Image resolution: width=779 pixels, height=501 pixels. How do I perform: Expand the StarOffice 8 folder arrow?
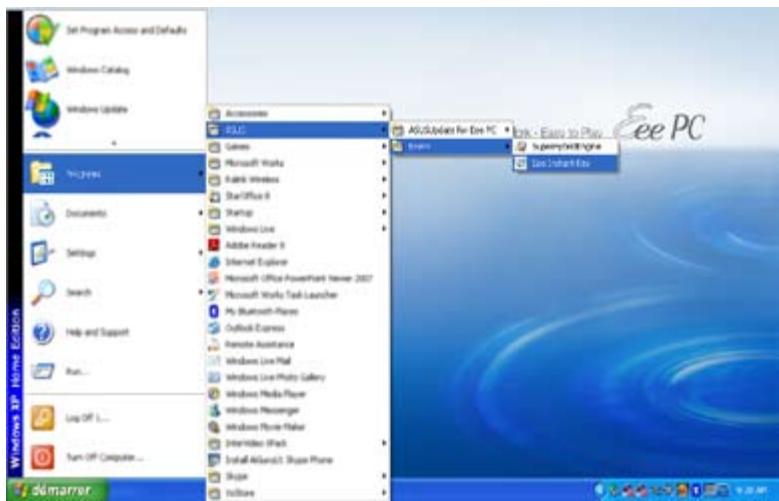(384, 196)
